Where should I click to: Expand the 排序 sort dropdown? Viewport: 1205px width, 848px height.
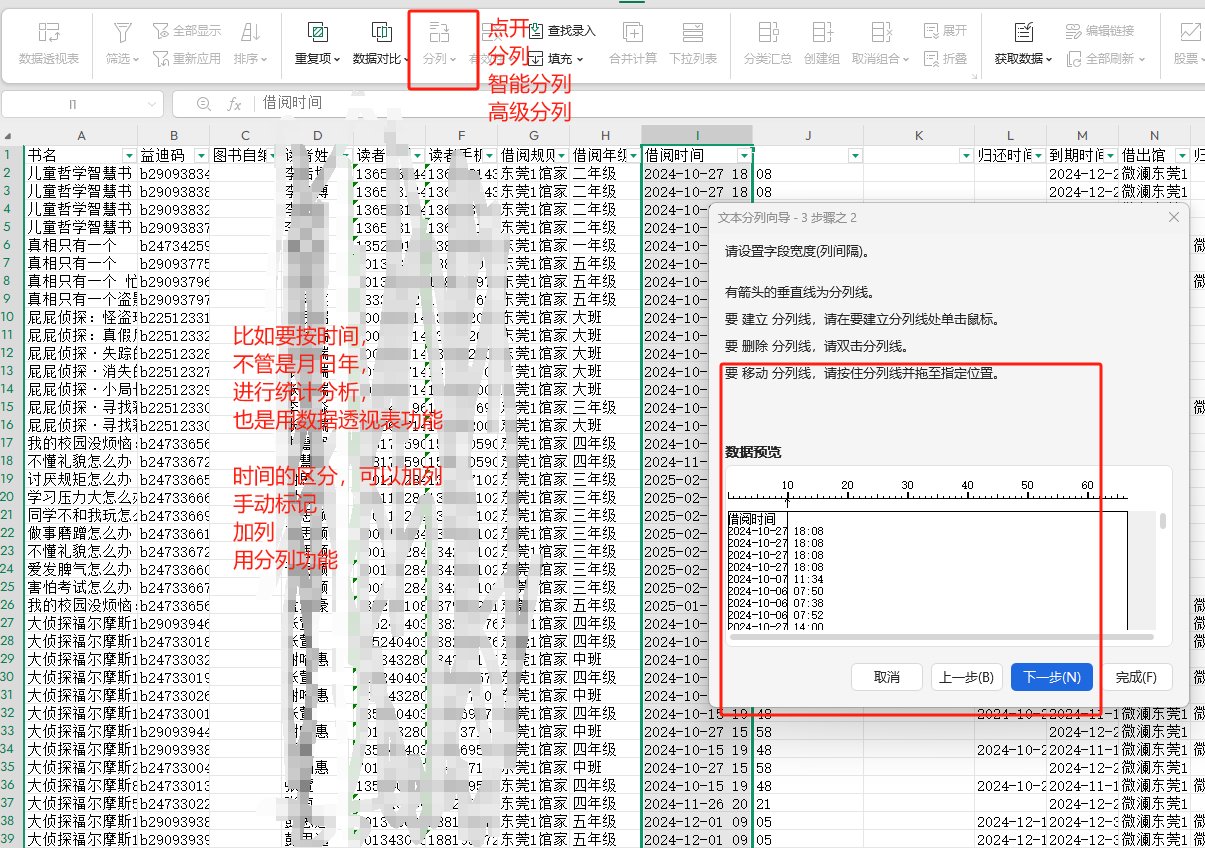[x=250, y=59]
